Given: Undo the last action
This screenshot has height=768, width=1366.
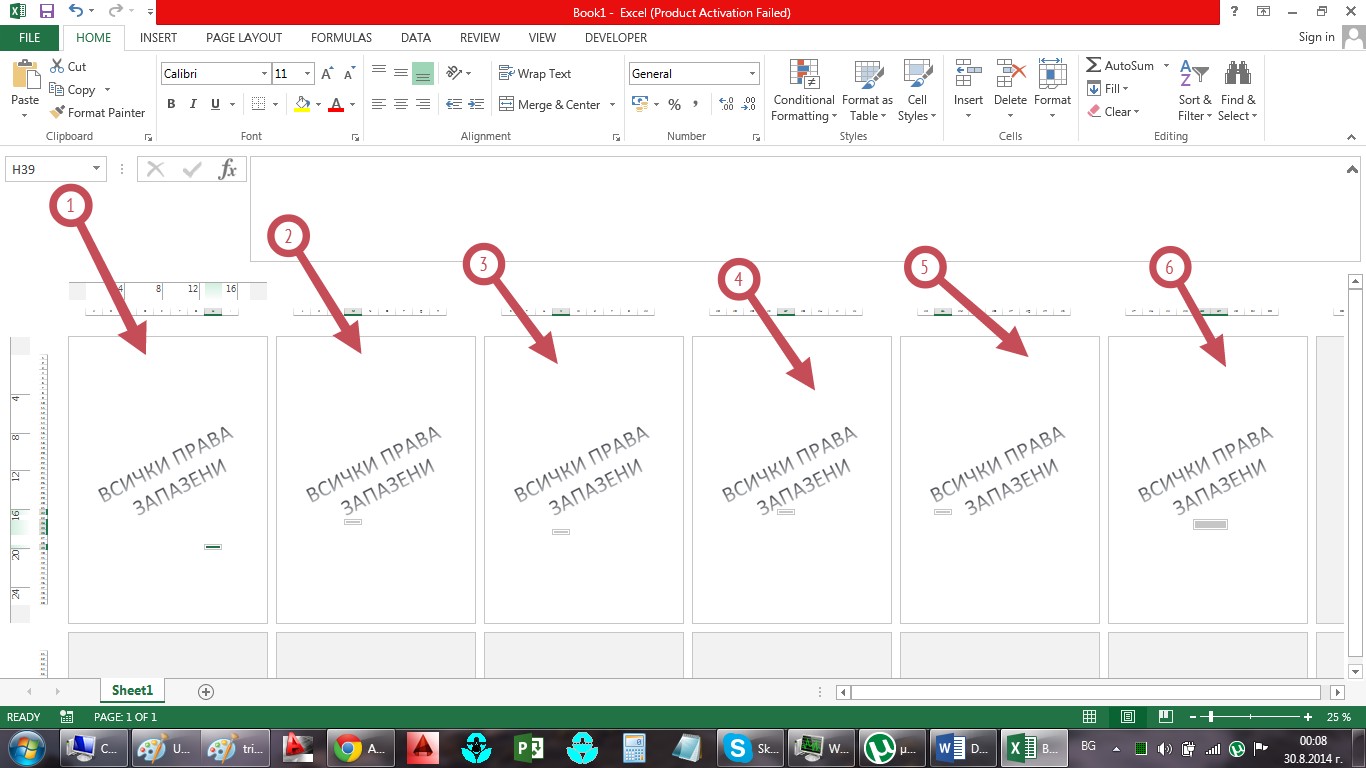Looking at the screenshot, I should pos(76,12).
